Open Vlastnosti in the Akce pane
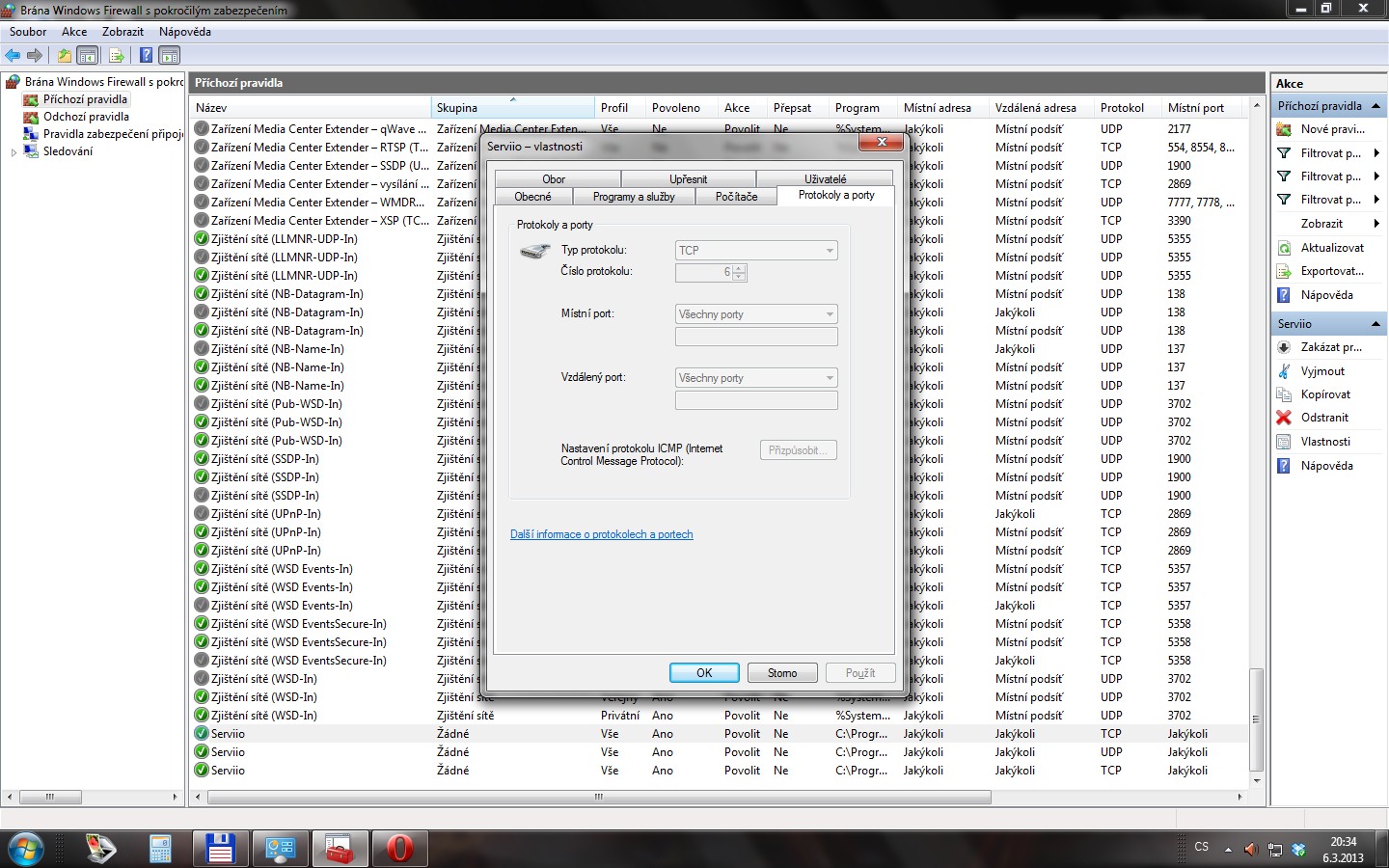1389x868 pixels. [1325, 442]
